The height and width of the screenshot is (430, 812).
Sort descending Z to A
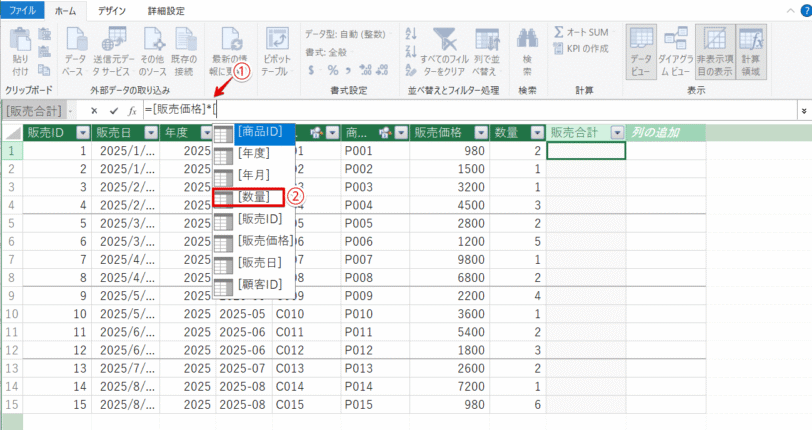[x=411, y=51]
